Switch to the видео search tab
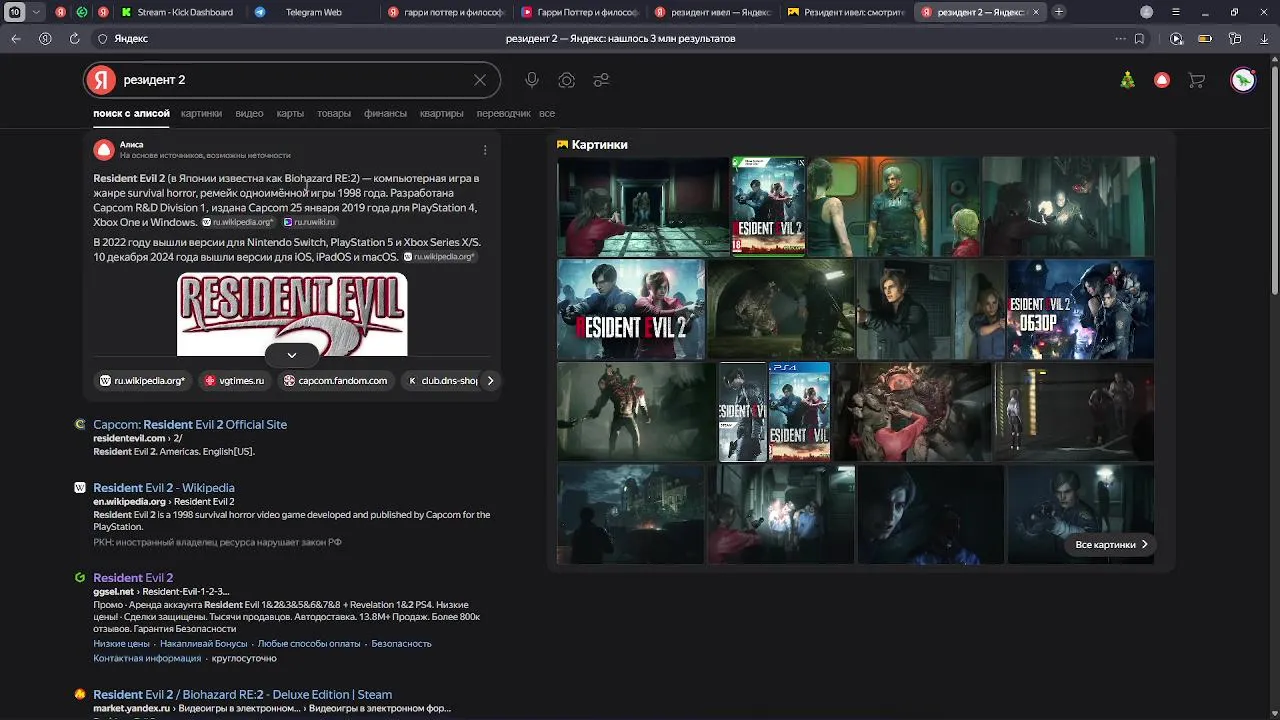Viewport: 1280px width, 720px height. coord(249,113)
